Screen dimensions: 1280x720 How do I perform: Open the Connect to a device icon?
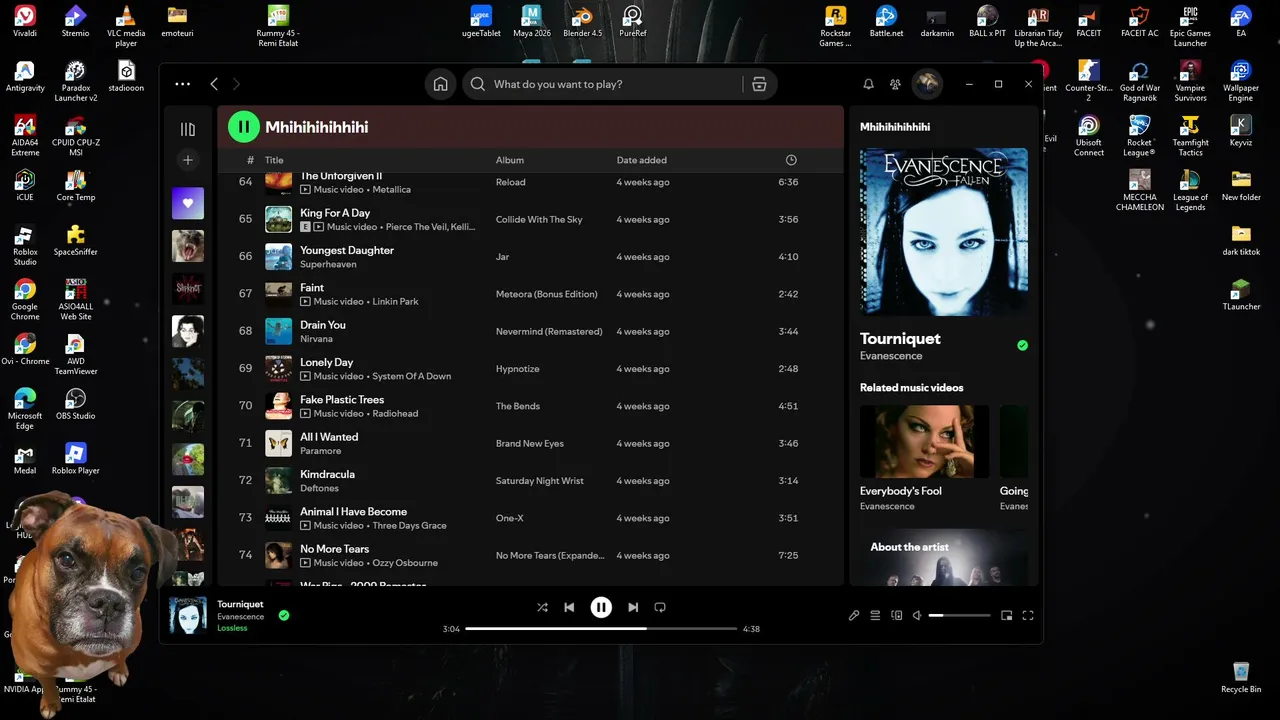897,616
